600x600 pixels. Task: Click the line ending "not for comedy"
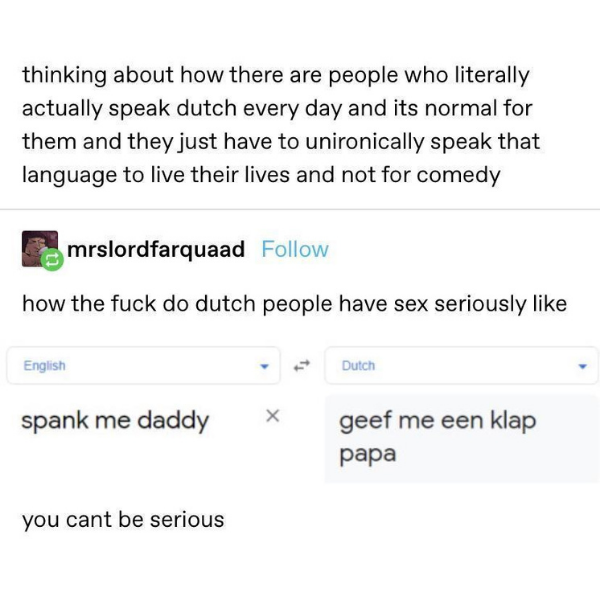pos(260,174)
